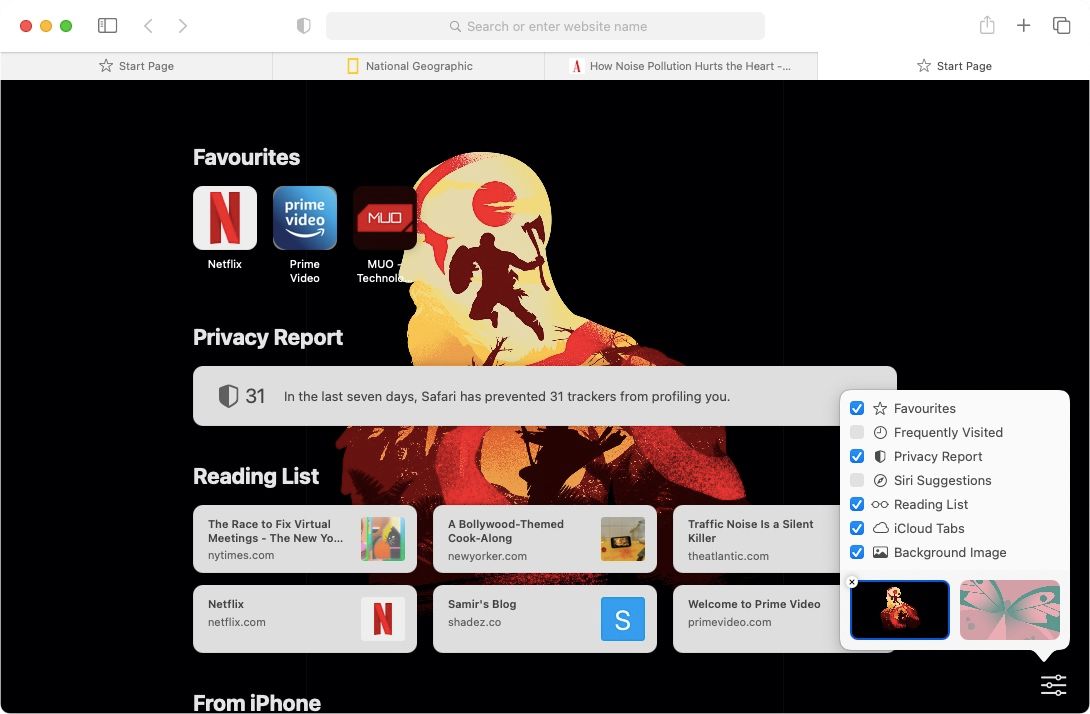Image resolution: width=1090 pixels, height=714 pixels.
Task: Select the warrior silhouette background thumbnail
Action: tap(900, 610)
